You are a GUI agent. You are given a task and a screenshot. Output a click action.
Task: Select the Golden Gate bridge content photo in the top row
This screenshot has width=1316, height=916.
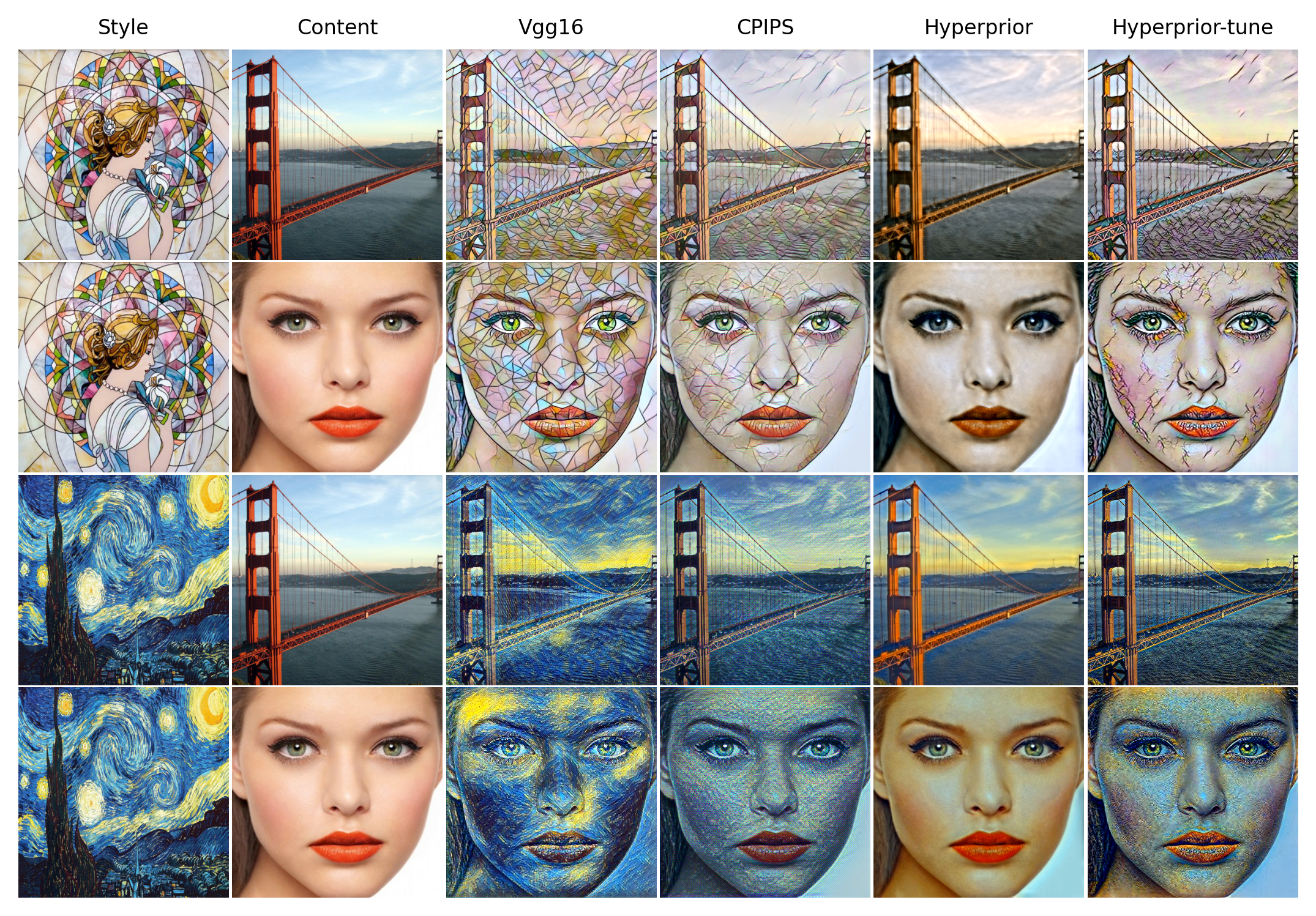(337, 155)
